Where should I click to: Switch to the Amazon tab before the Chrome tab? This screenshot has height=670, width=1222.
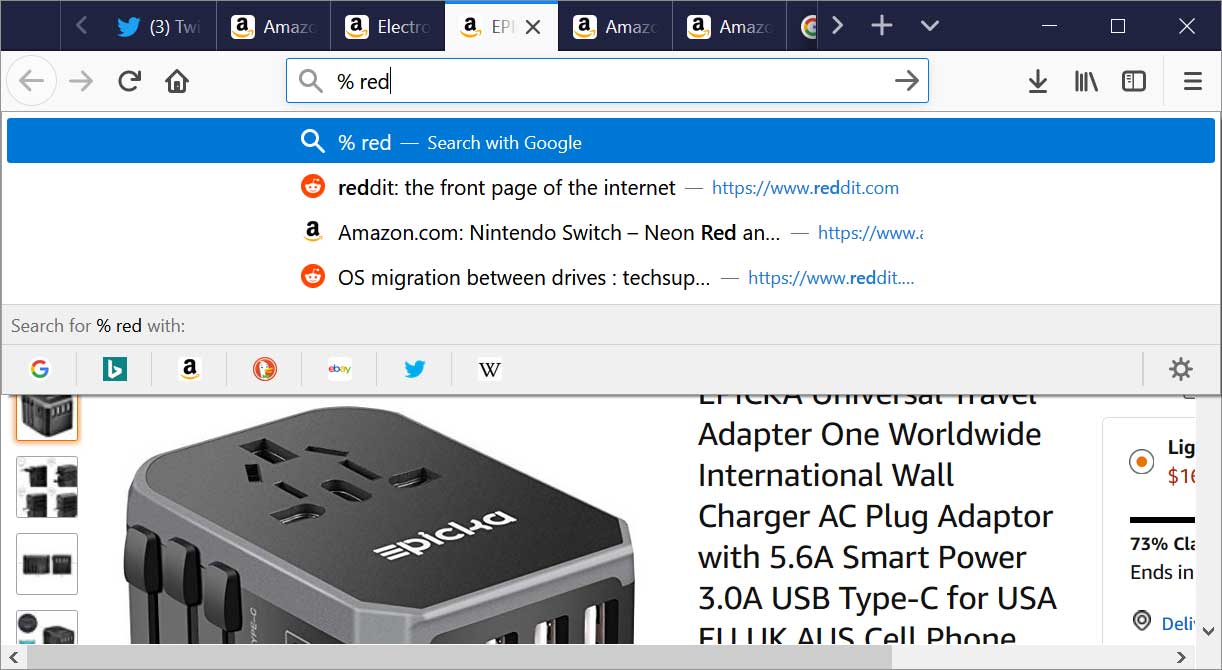tap(729, 27)
